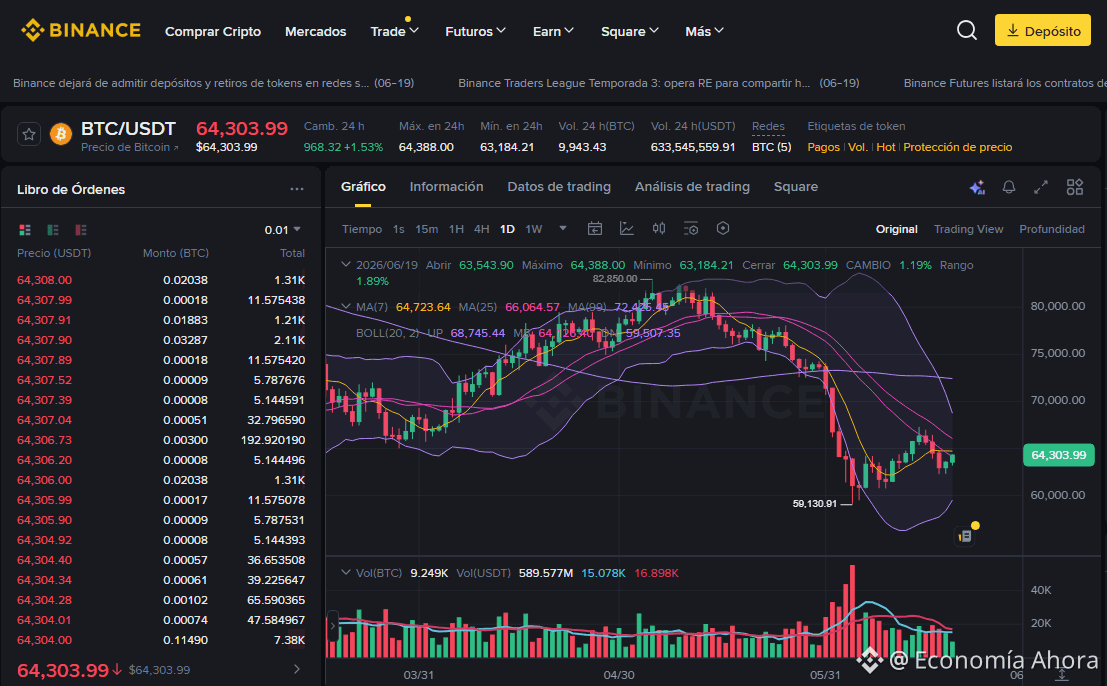Viewport: 1107px width, 686px height.
Task: Select 1s time interval
Action: [398, 229]
